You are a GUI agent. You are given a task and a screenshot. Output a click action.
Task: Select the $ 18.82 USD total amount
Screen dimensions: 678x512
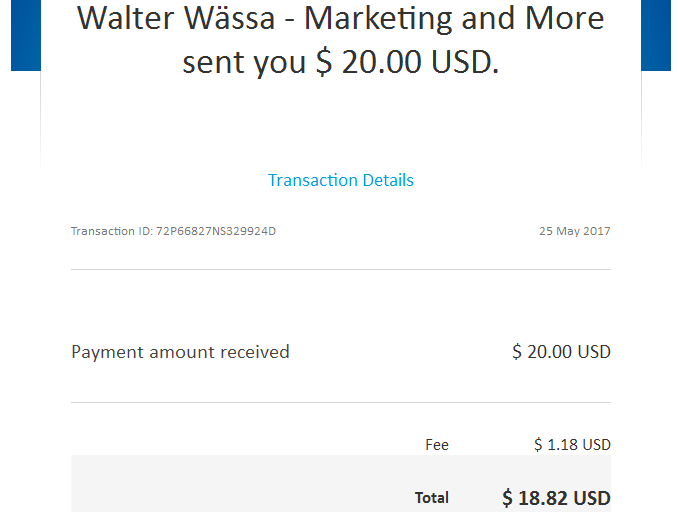(556, 497)
